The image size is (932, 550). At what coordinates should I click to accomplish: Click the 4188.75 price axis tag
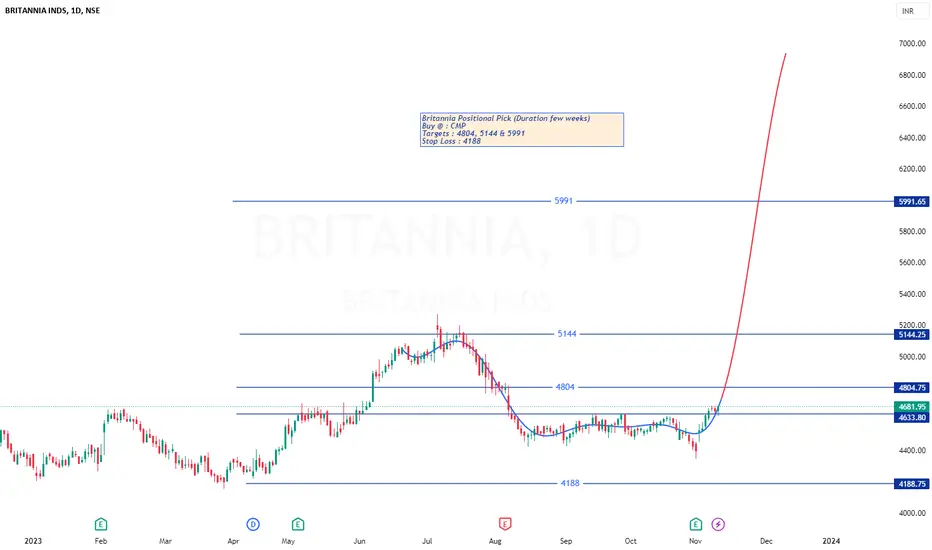(911, 484)
